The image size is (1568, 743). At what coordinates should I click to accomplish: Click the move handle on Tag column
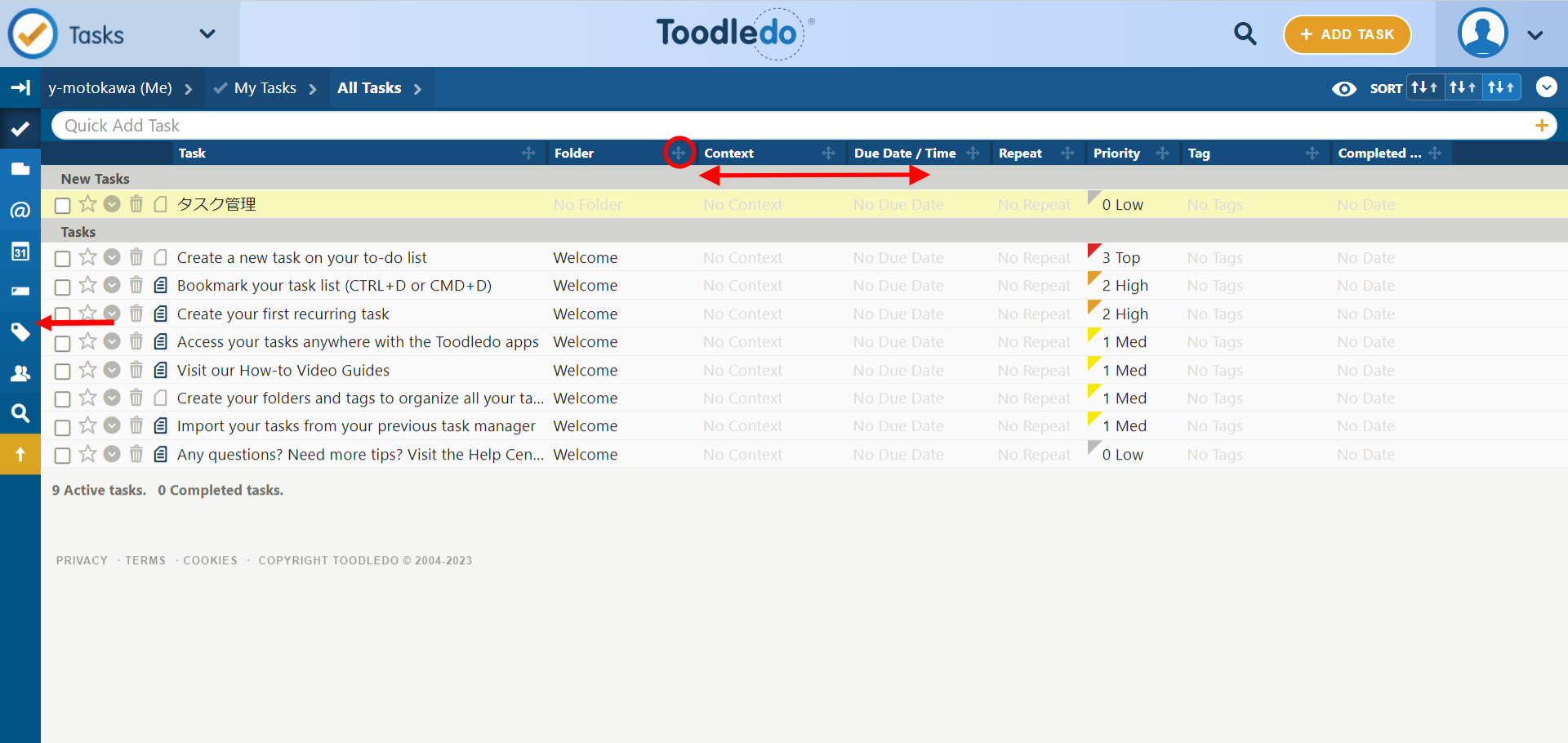coord(1312,153)
